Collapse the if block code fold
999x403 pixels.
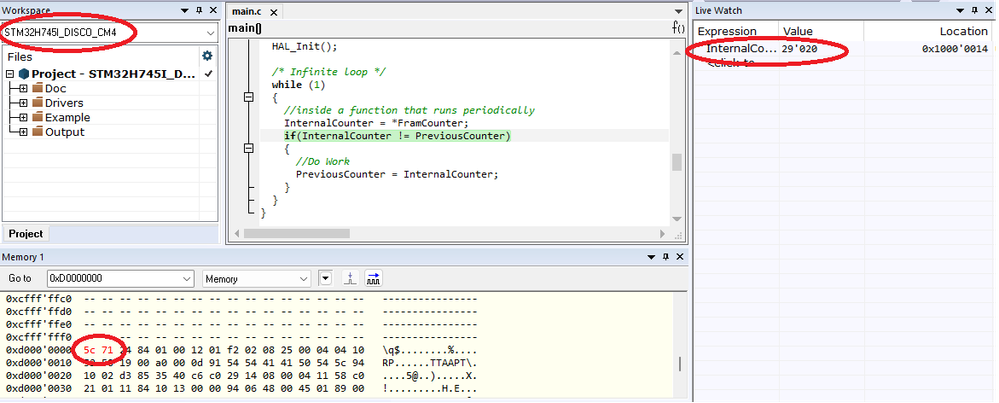(248, 148)
